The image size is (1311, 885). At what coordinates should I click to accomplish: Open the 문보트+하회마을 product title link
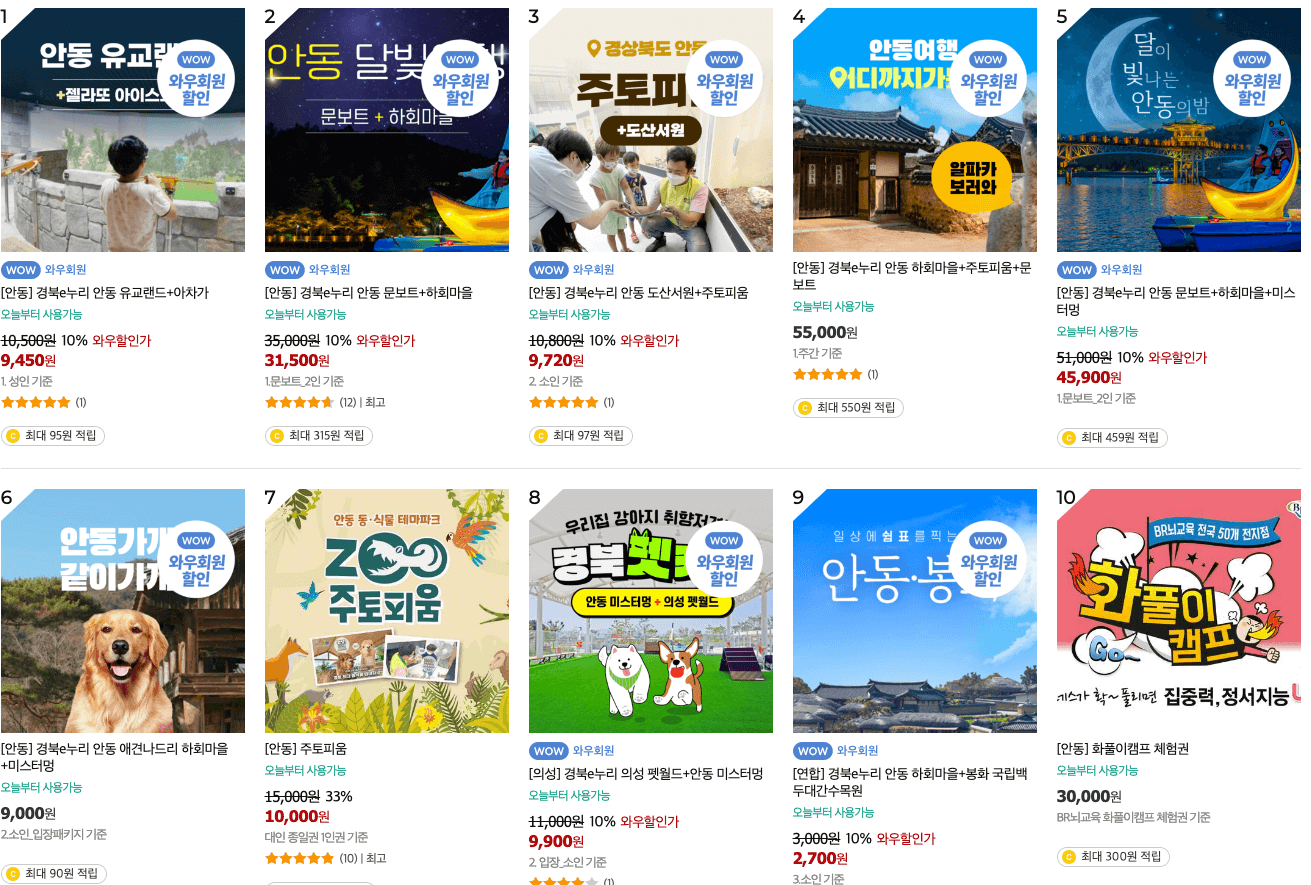point(369,293)
